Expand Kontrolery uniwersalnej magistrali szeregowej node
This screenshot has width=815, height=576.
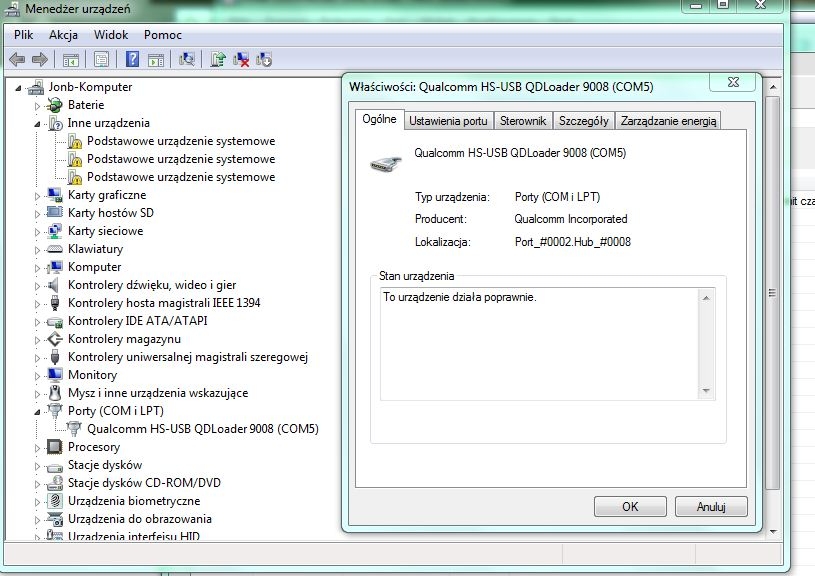pos(37,358)
